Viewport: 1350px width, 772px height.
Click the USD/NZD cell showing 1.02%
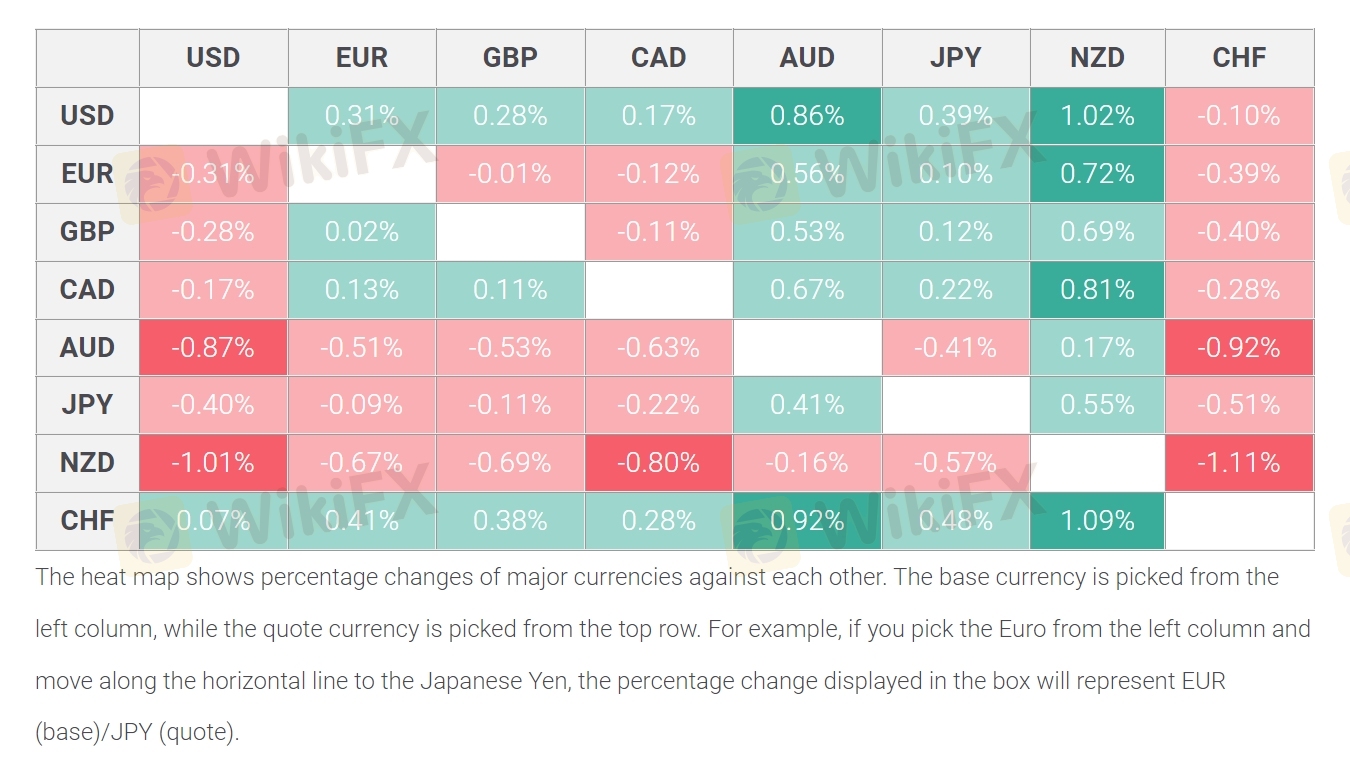click(x=1097, y=116)
